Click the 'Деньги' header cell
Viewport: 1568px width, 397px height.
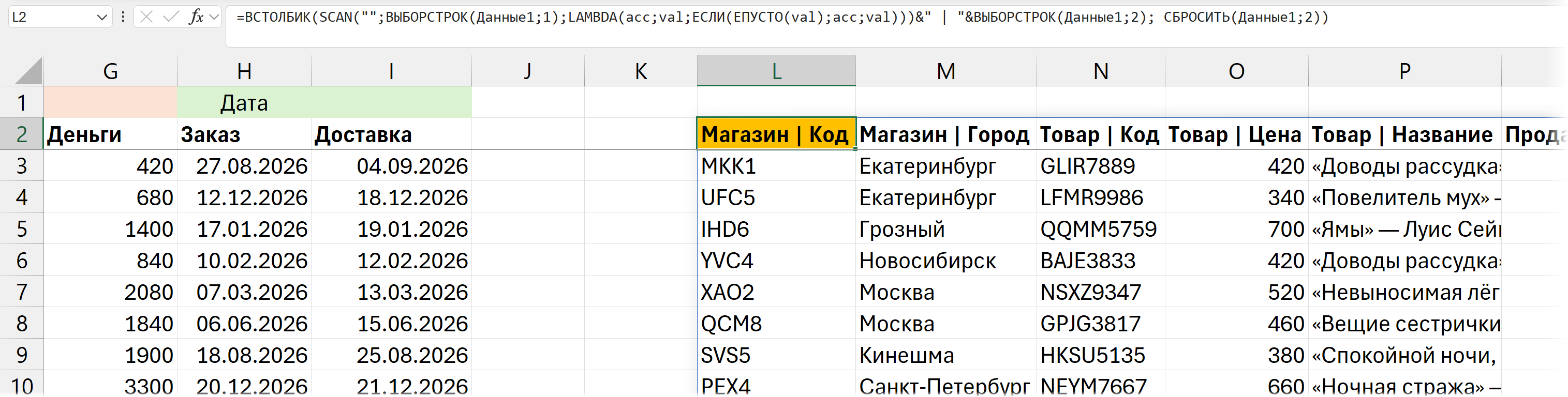110,134
